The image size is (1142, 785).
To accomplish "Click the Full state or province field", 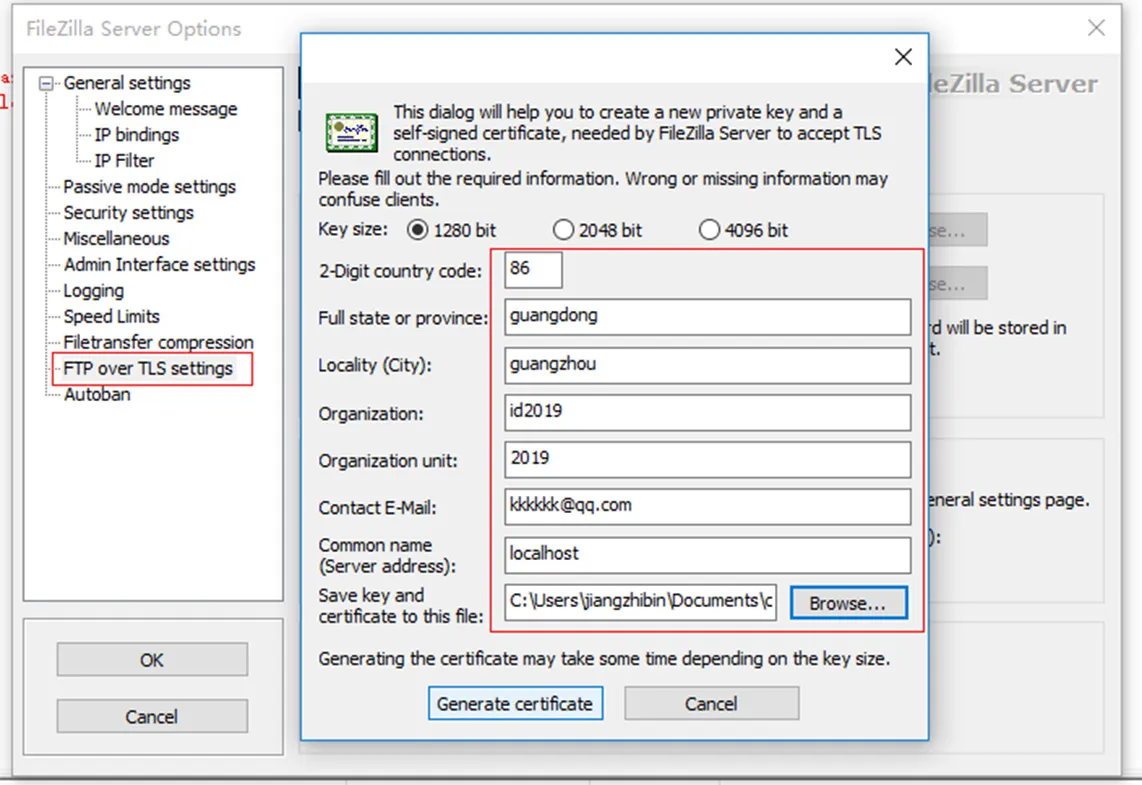I will 707,317.
